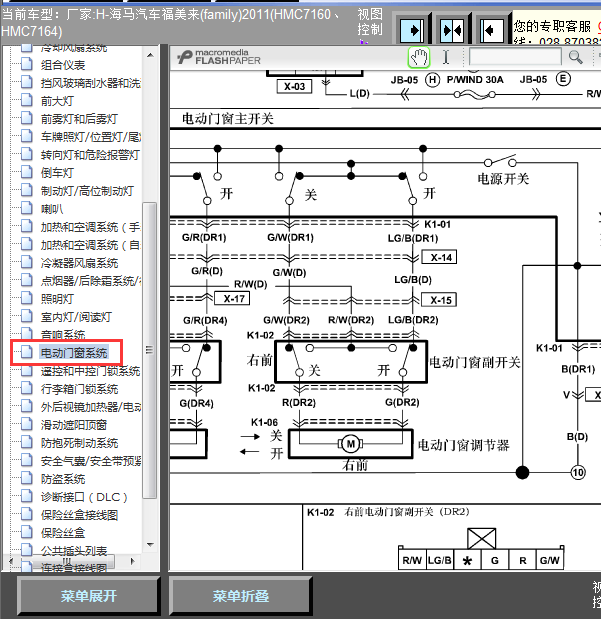
Task: Click document icon beside 室内灯/阅读灯
Action: (26, 316)
